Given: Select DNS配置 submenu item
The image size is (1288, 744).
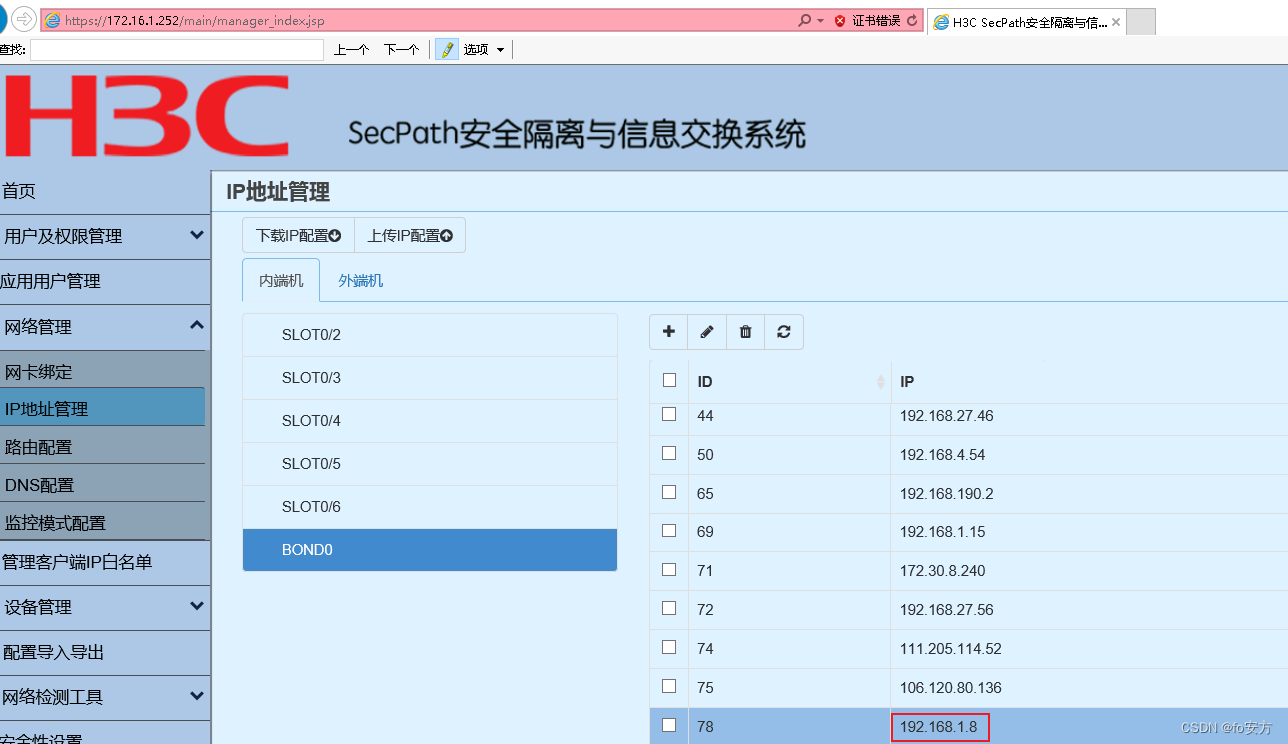Looking at the screenshot, I should pos(102,485).
